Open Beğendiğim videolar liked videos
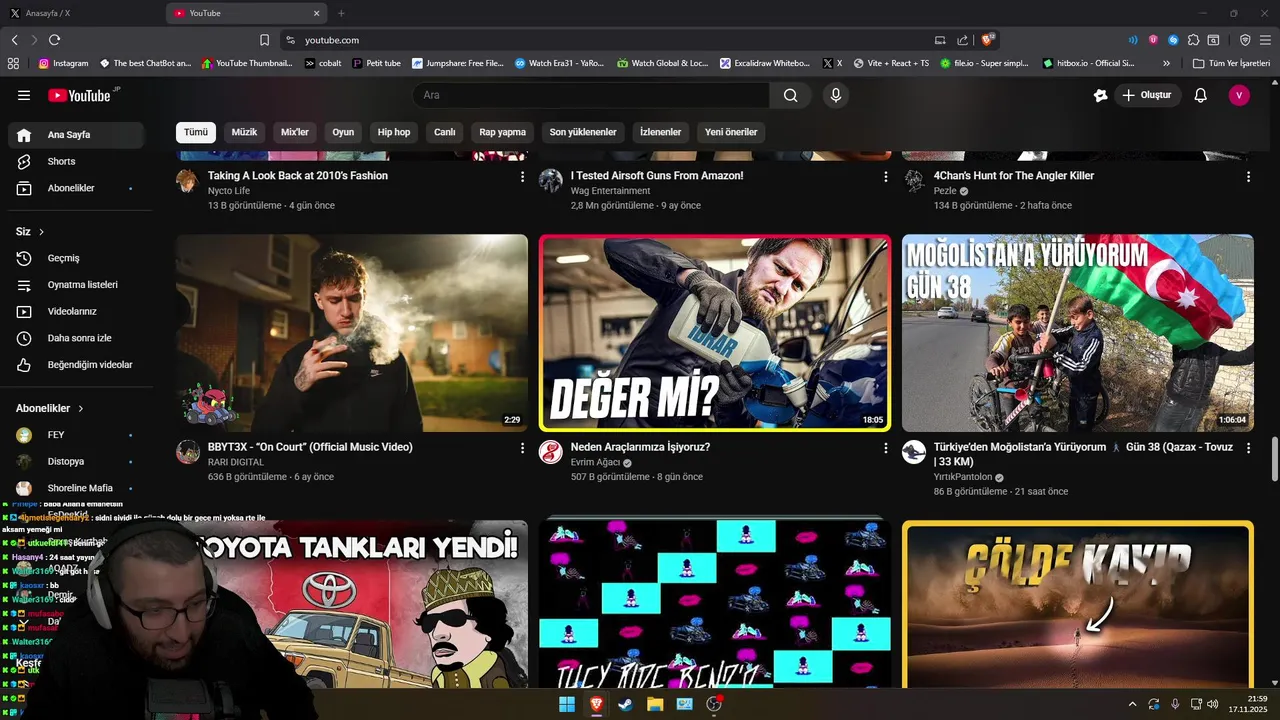The image size is (1280, 720). tap(76, 365)
